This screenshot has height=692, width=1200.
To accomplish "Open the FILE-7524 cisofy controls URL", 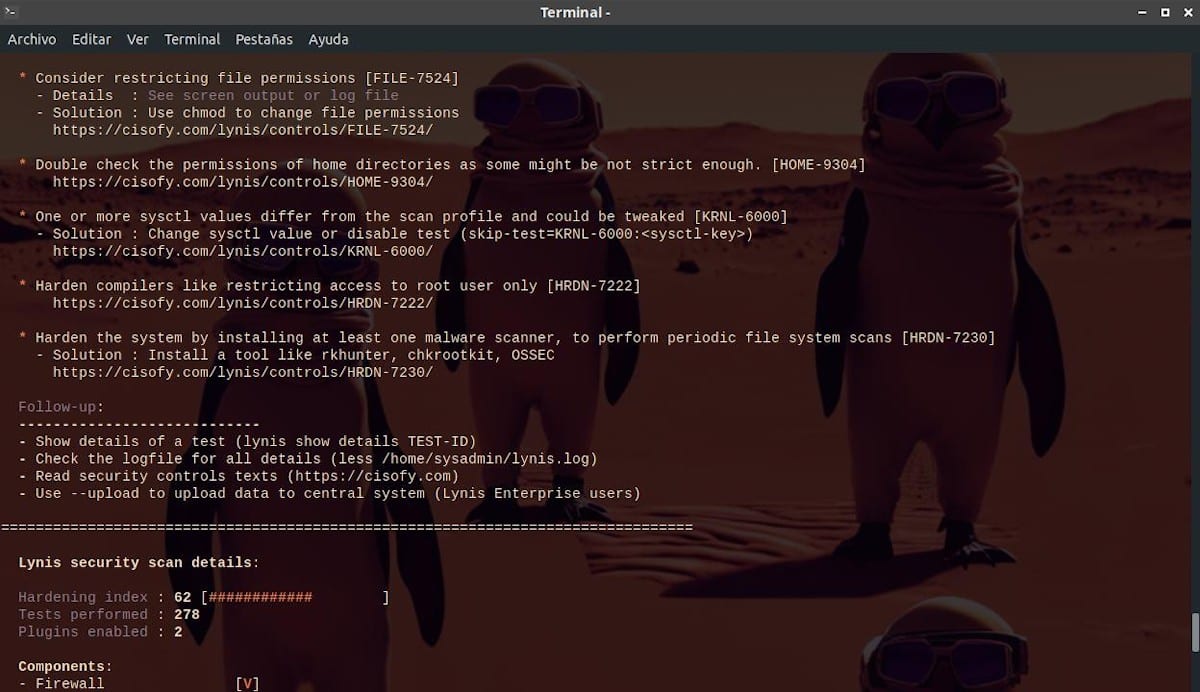I will click(243, 130).
